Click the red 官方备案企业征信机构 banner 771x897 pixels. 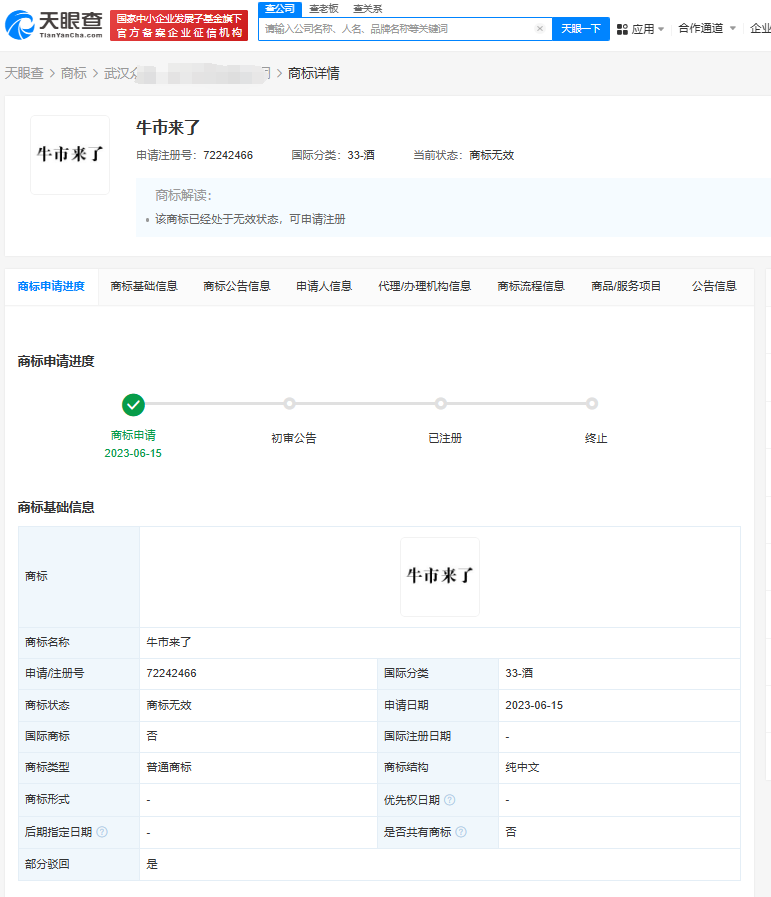[179, 25]
